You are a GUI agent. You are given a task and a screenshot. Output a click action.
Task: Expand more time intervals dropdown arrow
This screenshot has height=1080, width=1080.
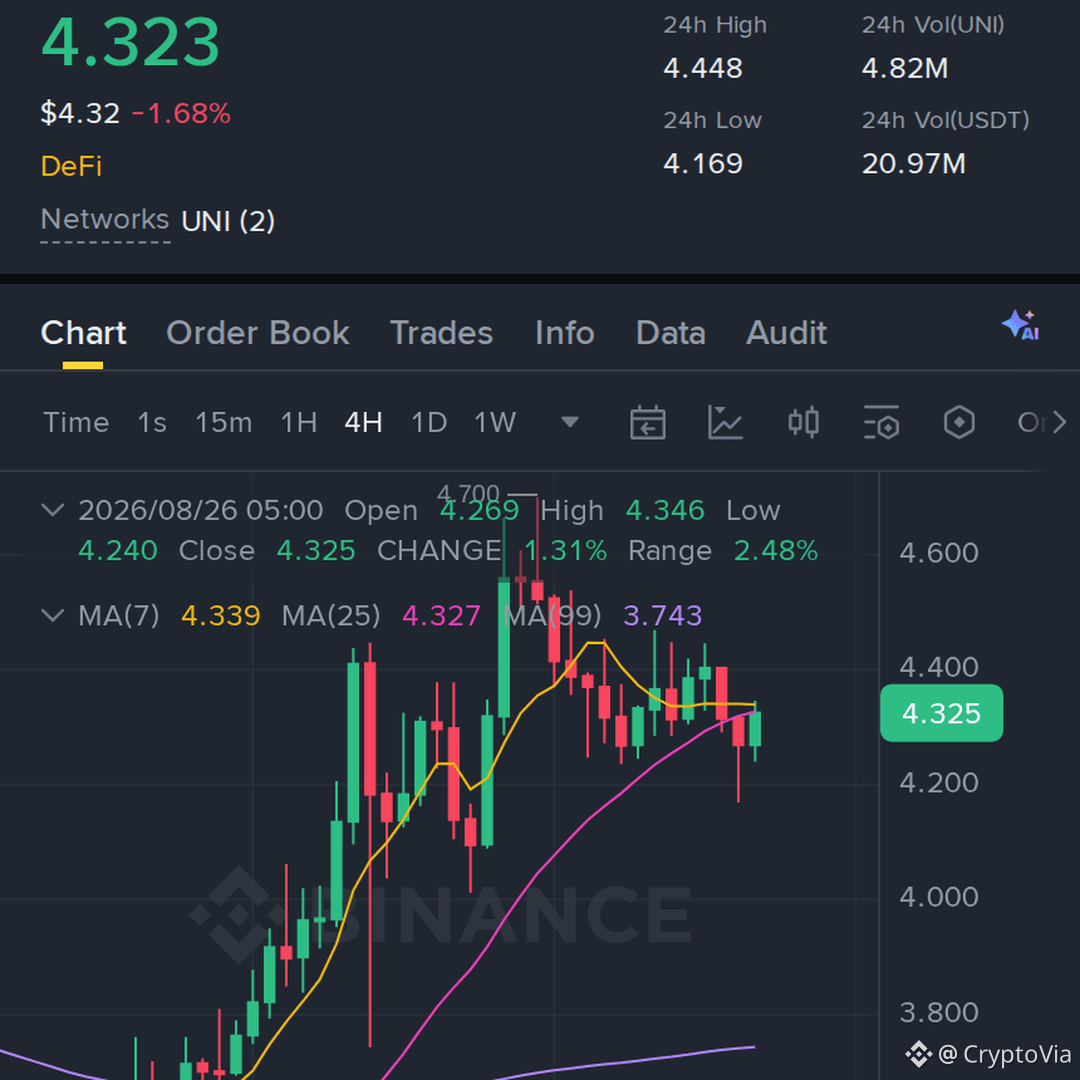point(570,422)
